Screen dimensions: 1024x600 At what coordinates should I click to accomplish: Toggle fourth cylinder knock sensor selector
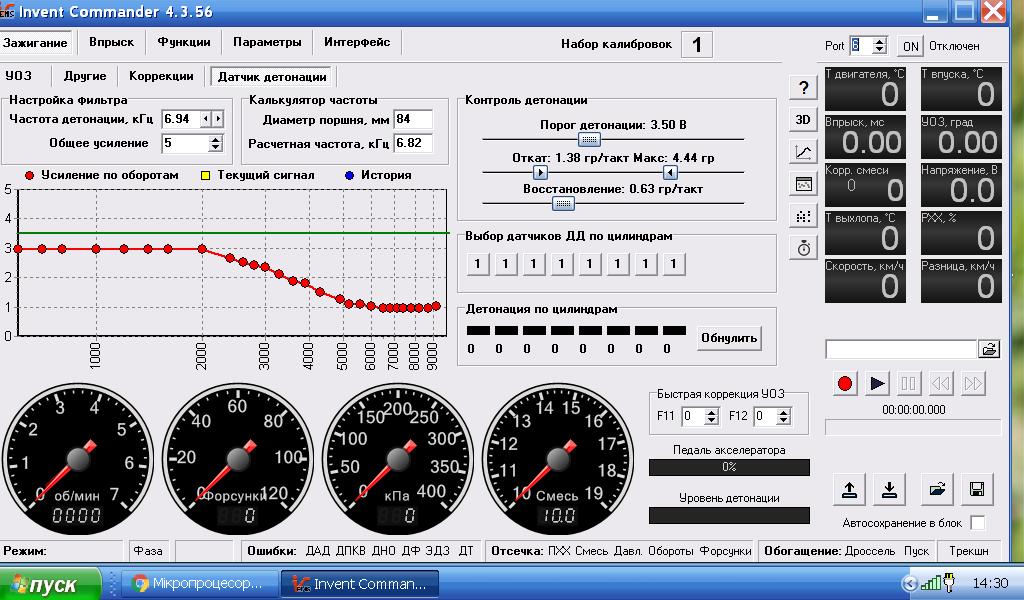click(562, 264)
